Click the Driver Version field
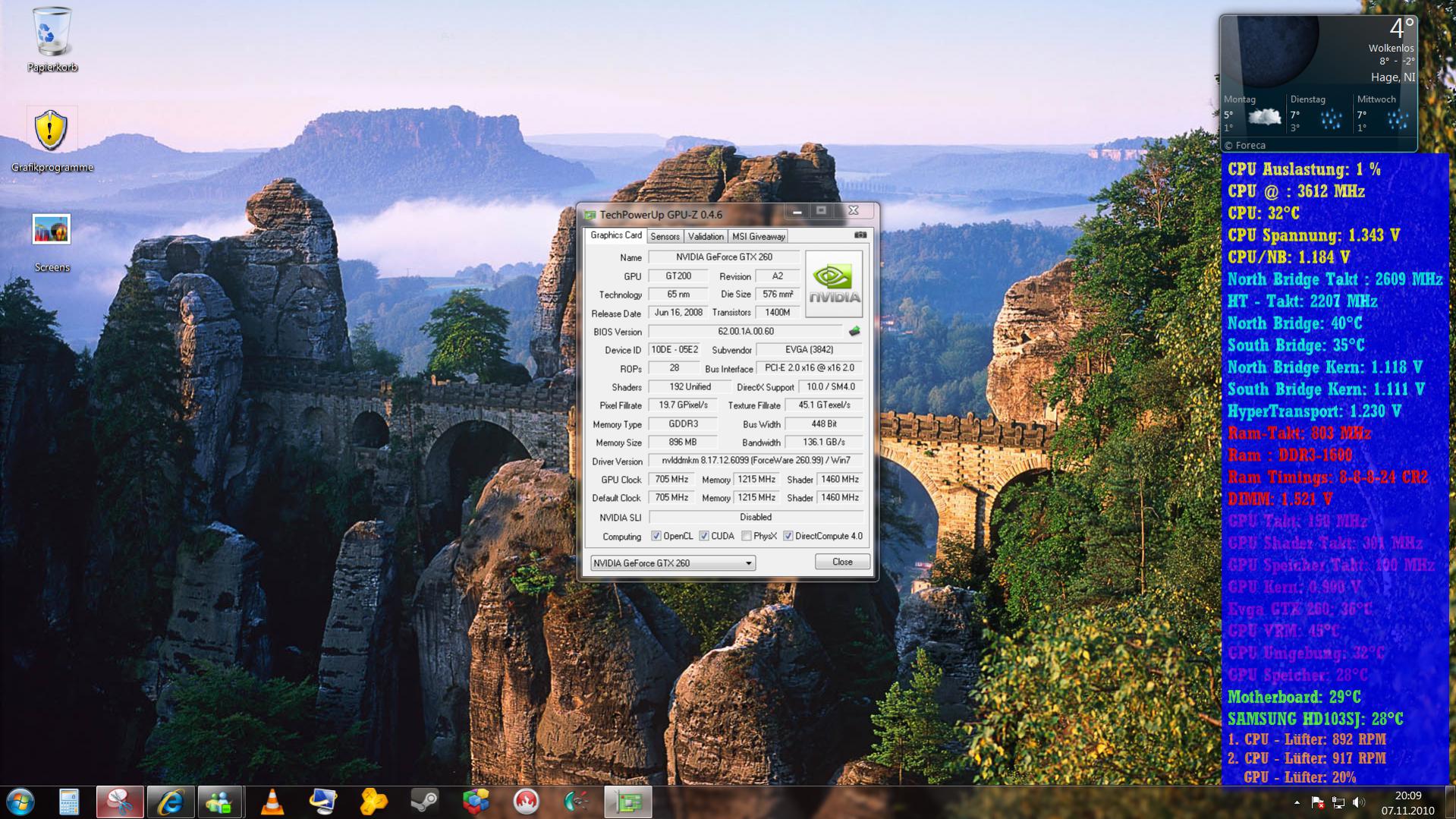This screenshot has height=819, width=1456. (756, 461)
